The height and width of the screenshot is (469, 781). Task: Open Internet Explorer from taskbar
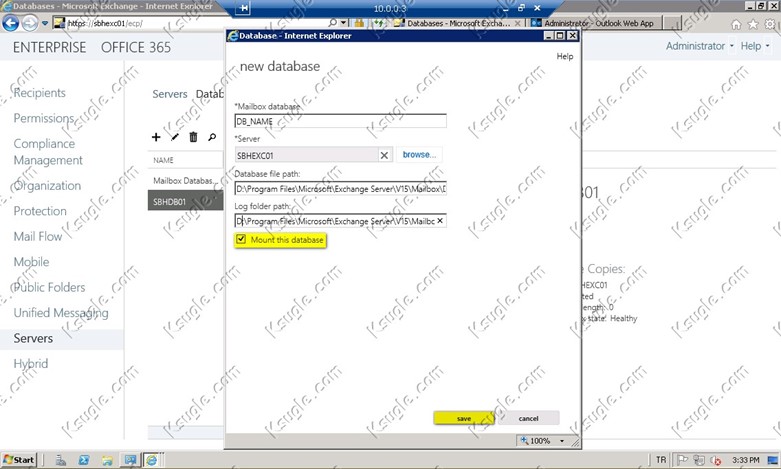tap(151, 460)
